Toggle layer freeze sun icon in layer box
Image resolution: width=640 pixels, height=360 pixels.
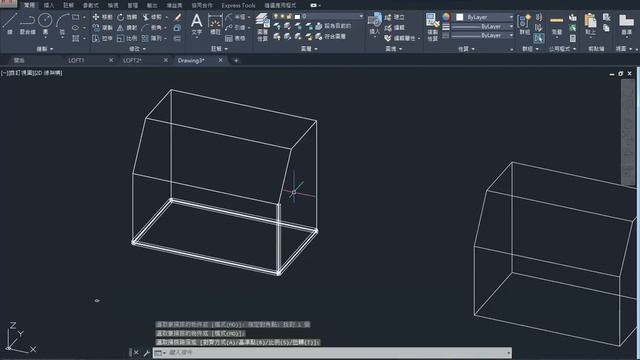(x=282, y=16)
